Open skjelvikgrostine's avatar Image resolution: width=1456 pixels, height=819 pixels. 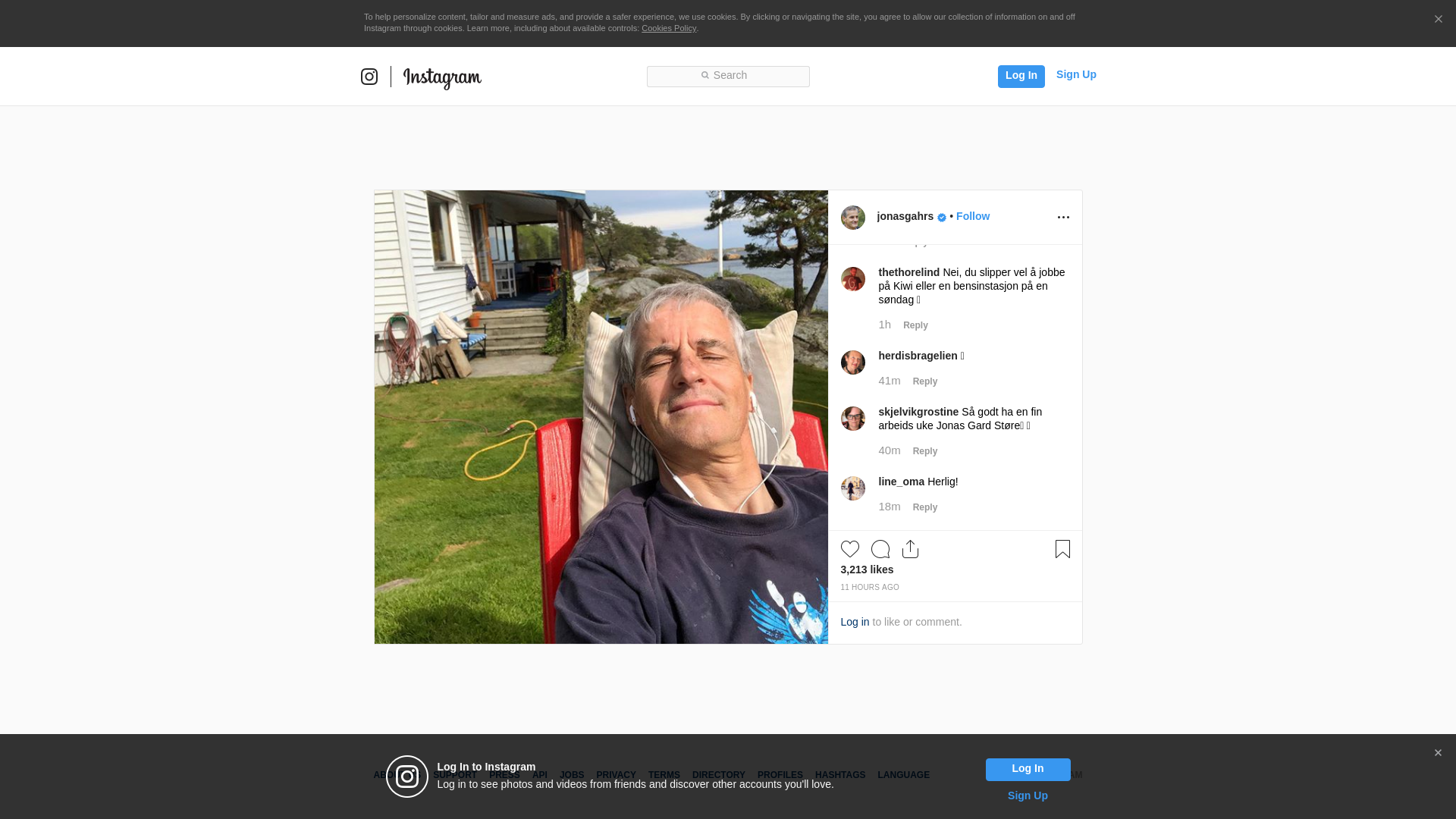pyautogui.click(x=853, y=419)
